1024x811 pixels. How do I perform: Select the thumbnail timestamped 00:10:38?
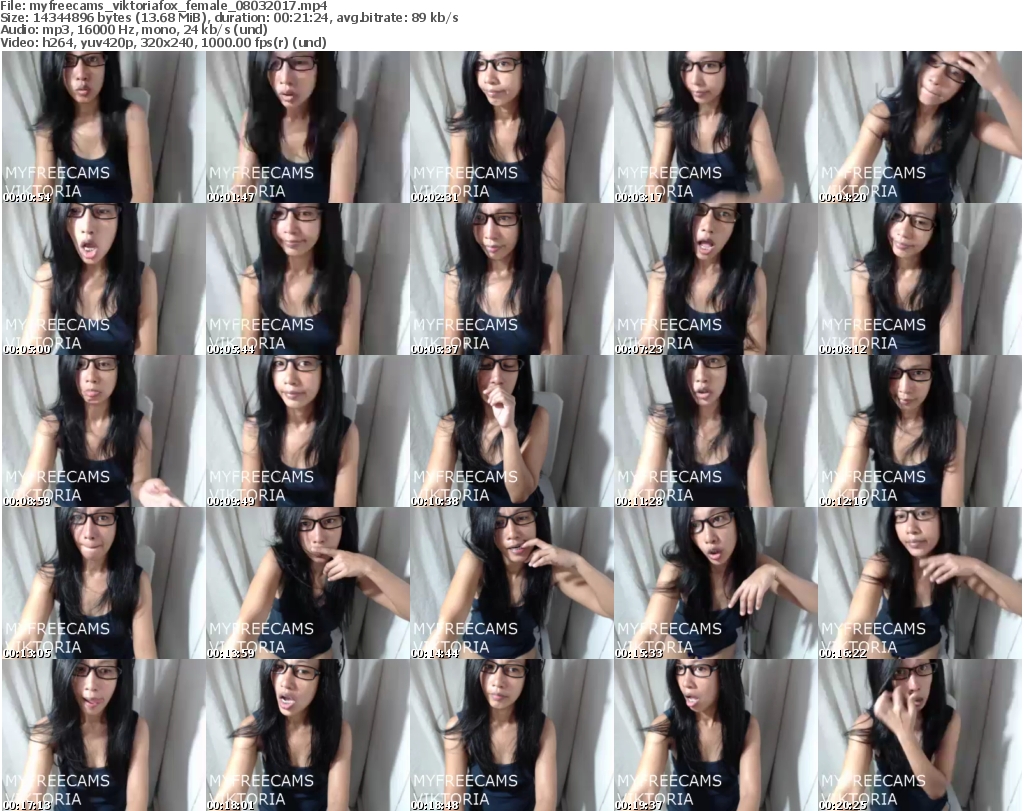(511, 431)
